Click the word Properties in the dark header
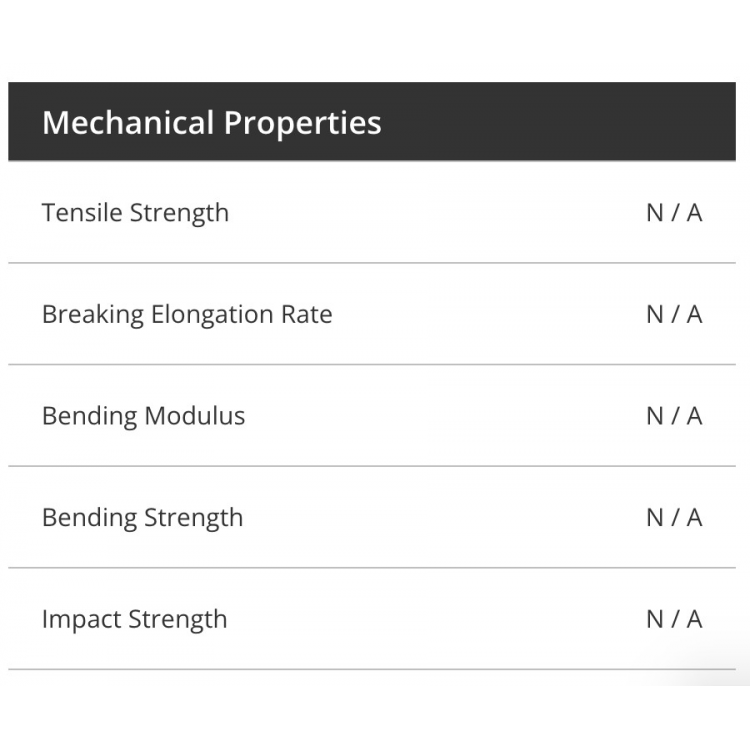Viewport: 750px width, 750px height. [303, 124]
